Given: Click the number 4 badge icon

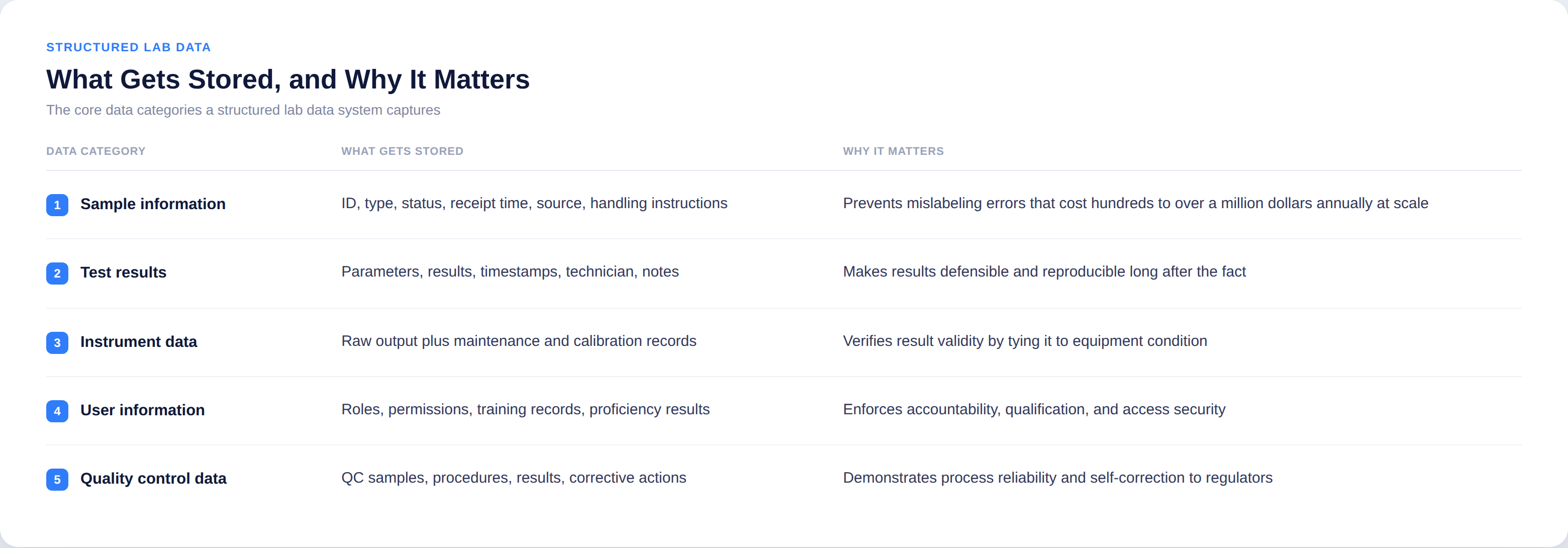Looking at the screenshot, I should point(57,411).
